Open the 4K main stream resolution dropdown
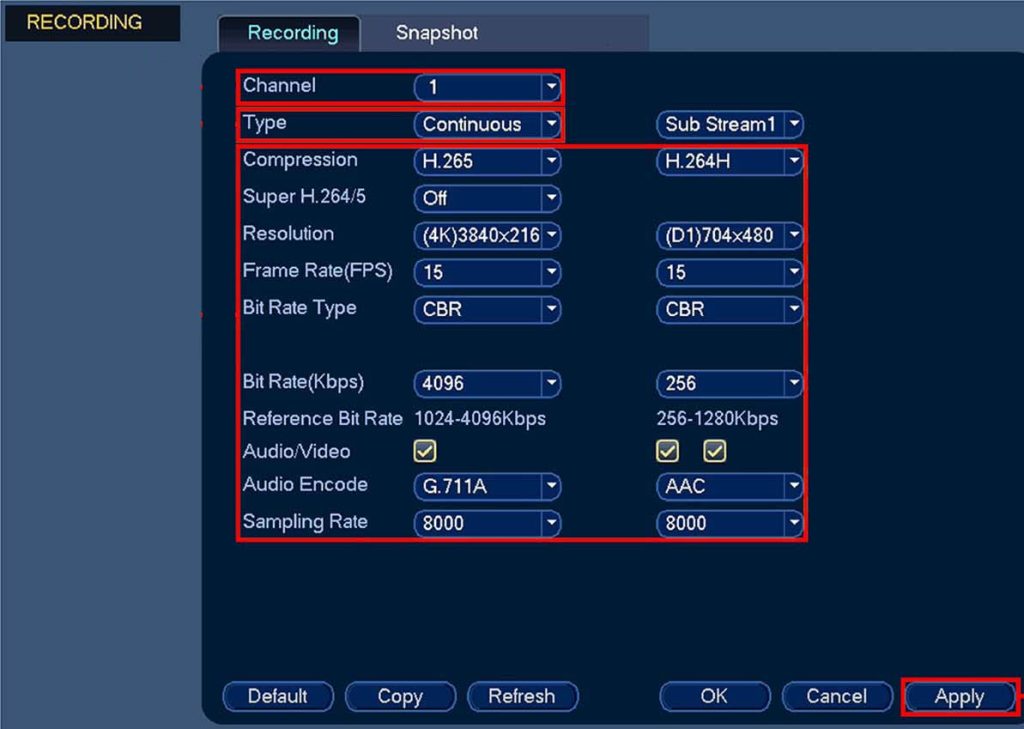Viewport: 1024px width, 729px height. pos(487,236)
